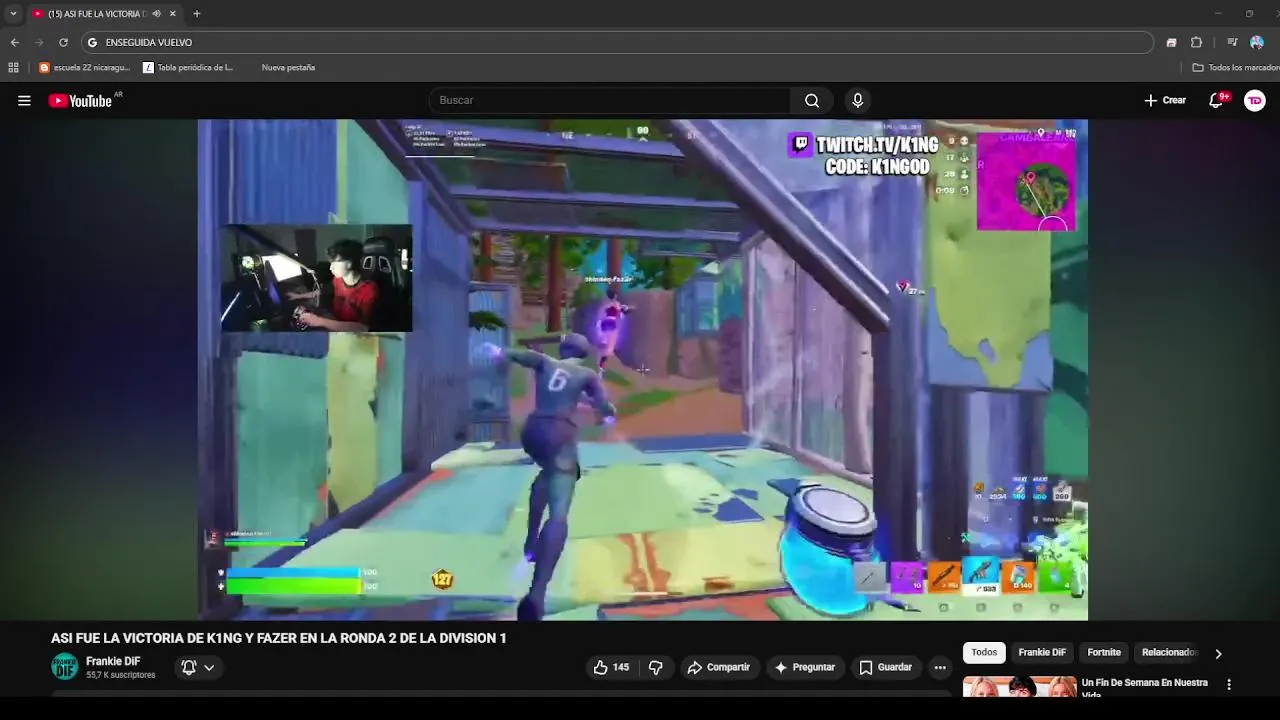Share the video via Compartir
1280x720 pixels.
(718, 667)
